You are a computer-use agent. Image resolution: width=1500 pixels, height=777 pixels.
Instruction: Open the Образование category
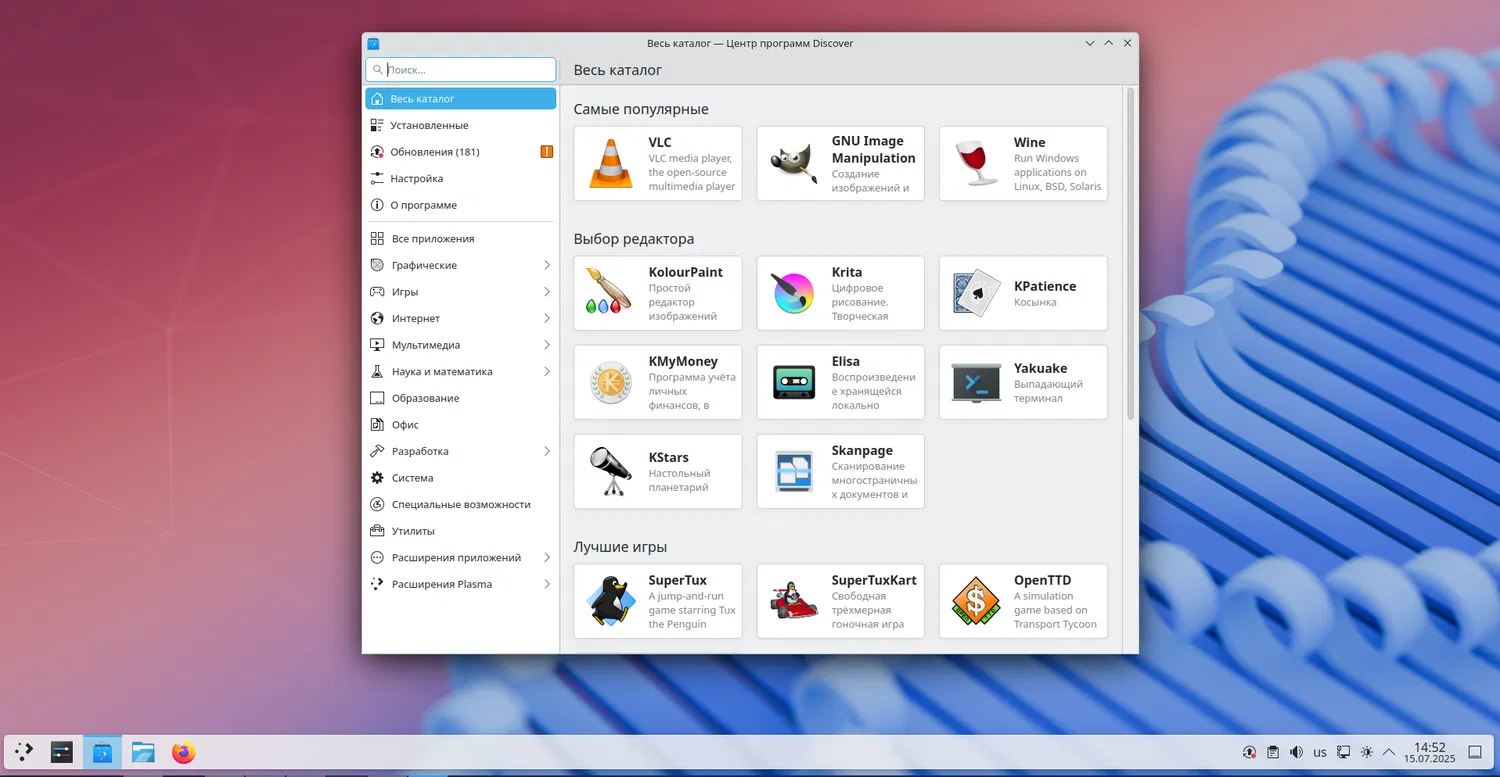click(461, 398)
